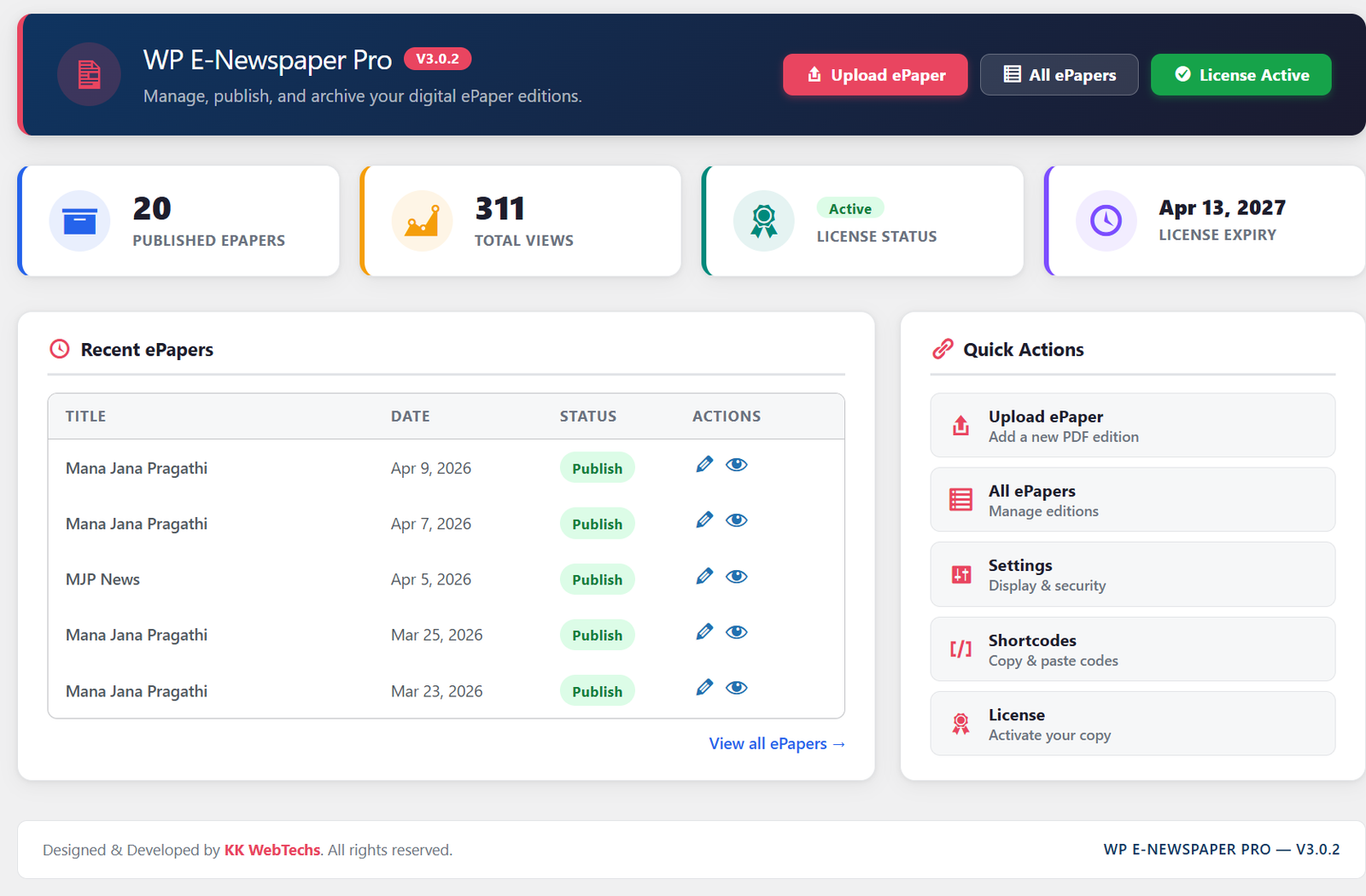Click the clock icon on the License Expiry card

tap(1106, 221)
